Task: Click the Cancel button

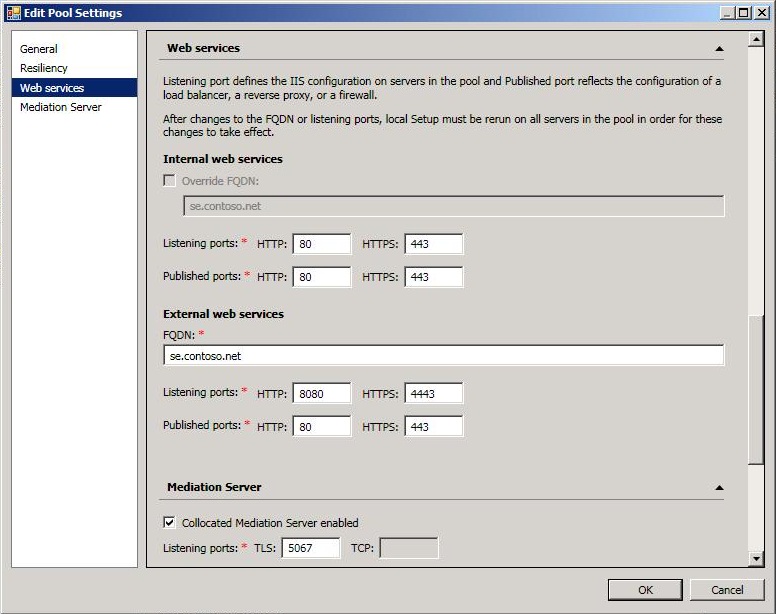Action: coord(727,590)
